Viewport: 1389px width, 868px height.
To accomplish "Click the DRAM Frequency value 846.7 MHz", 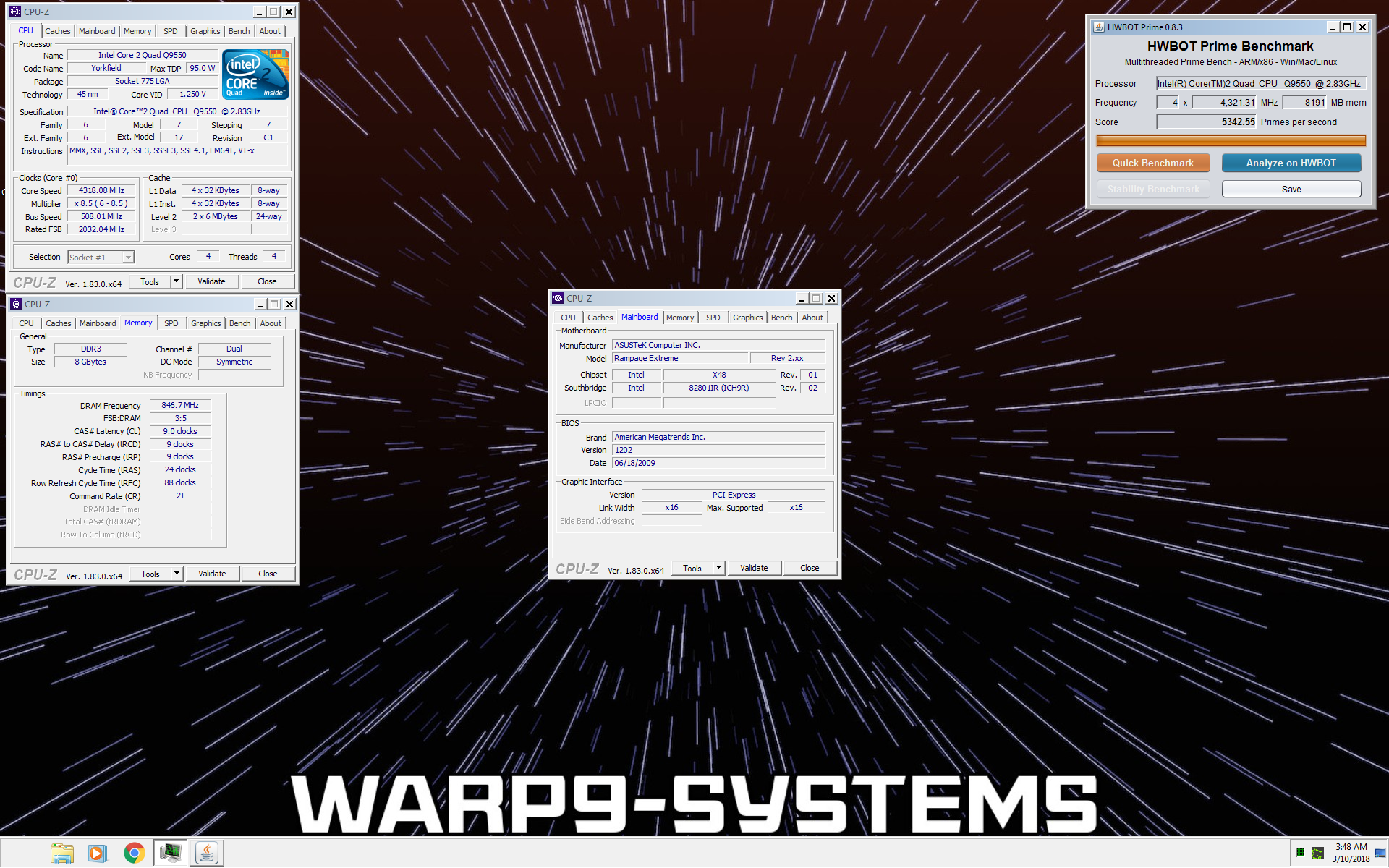I will point(180,405).
